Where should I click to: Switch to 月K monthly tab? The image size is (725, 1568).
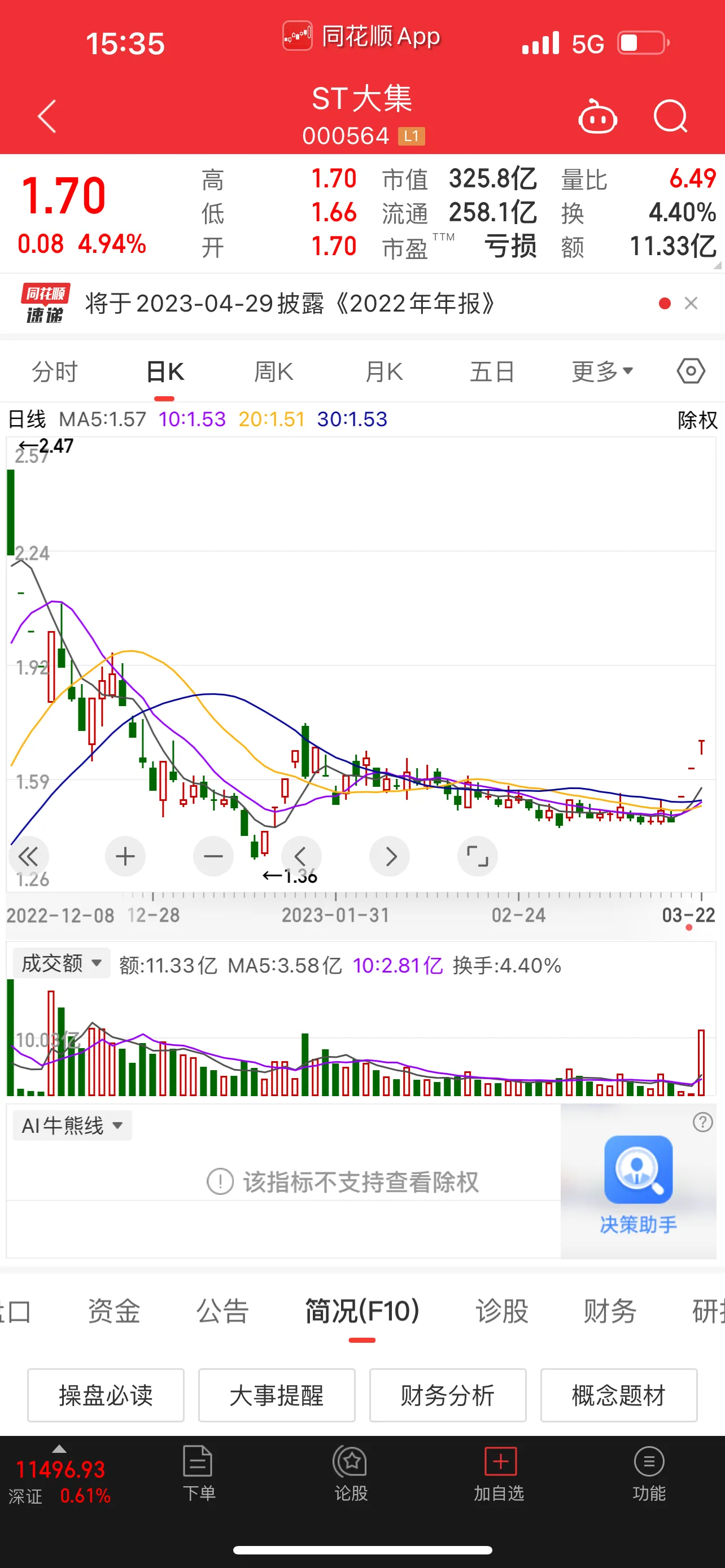(383, 371)
